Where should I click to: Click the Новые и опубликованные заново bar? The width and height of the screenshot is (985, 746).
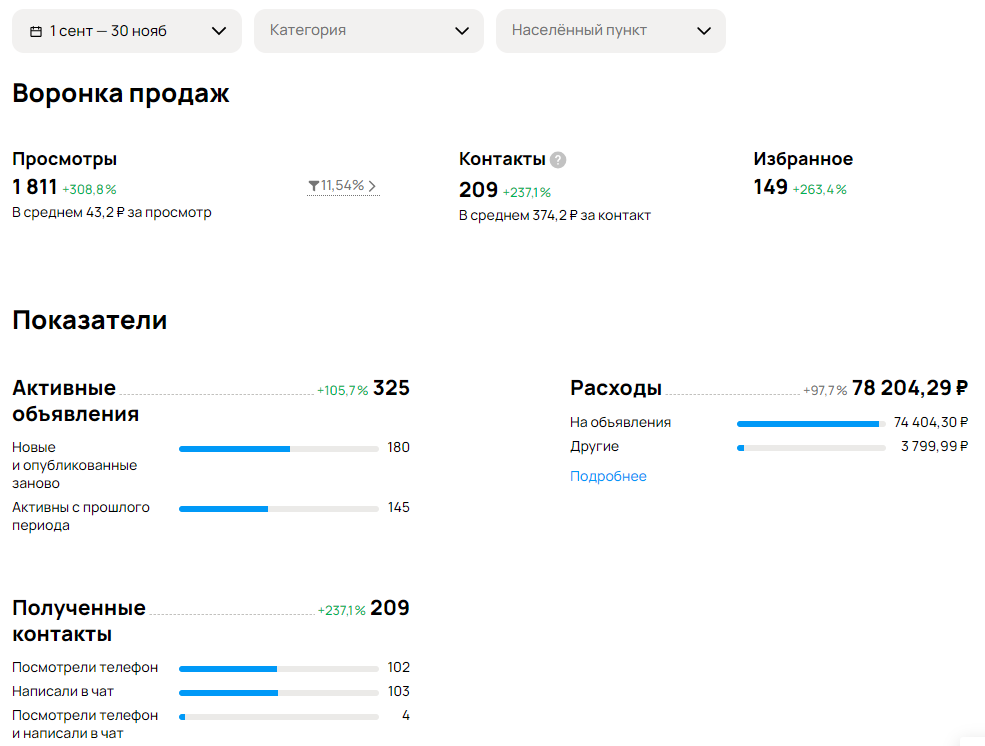279,449
